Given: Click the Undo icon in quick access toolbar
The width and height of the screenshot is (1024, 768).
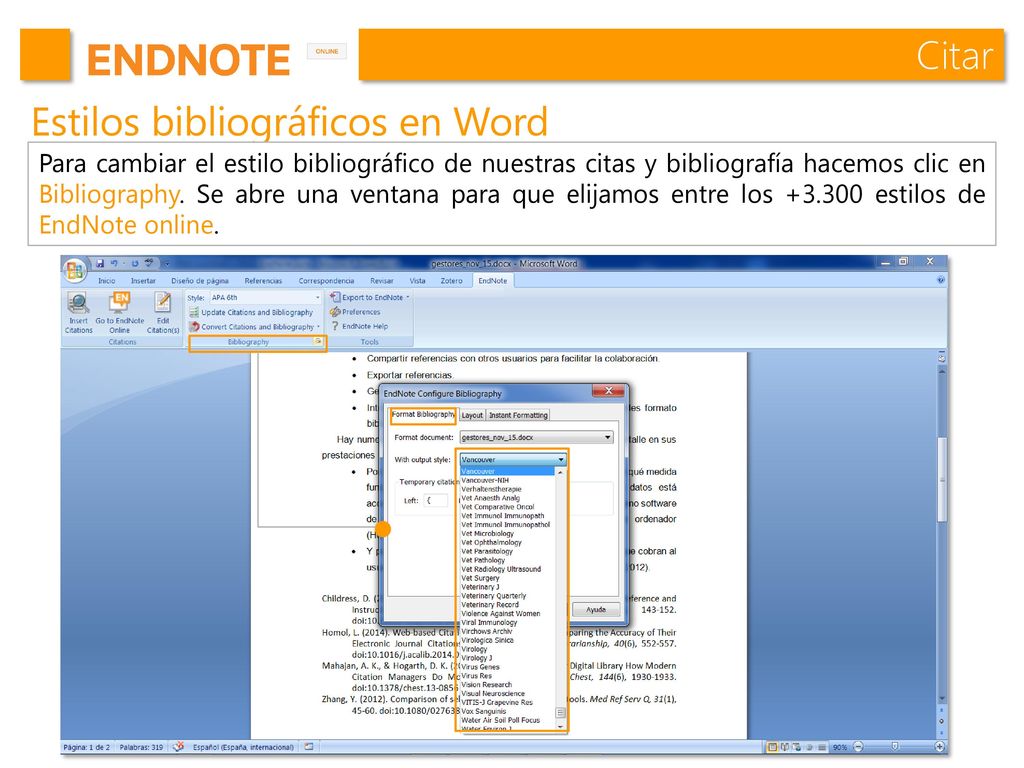Looking at the screenshot, I should 114,263.
